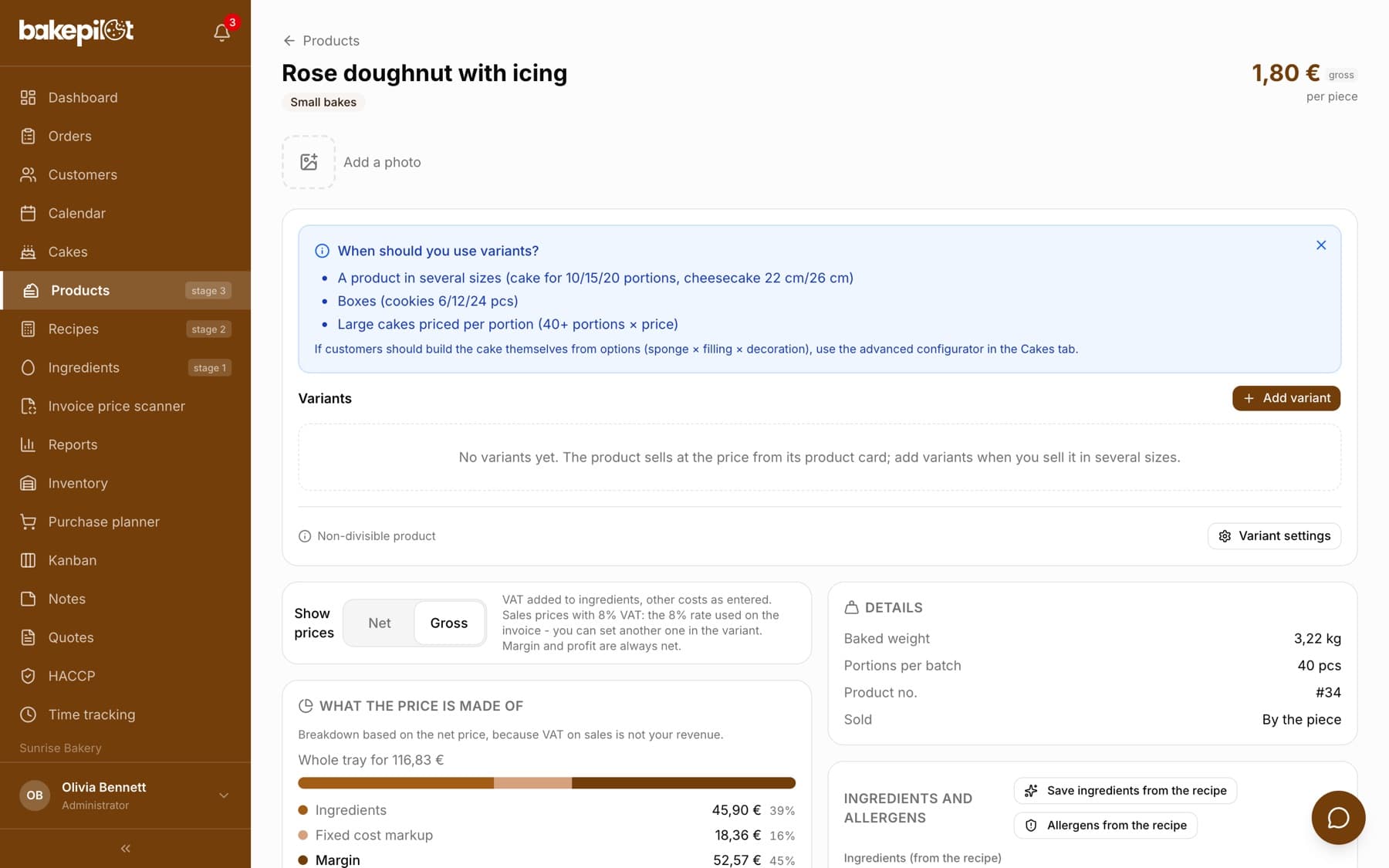This screenshot has height=868, width=1389.
Task: Click the Non-divisible product info icon
Action: click(x=305, y=536)
